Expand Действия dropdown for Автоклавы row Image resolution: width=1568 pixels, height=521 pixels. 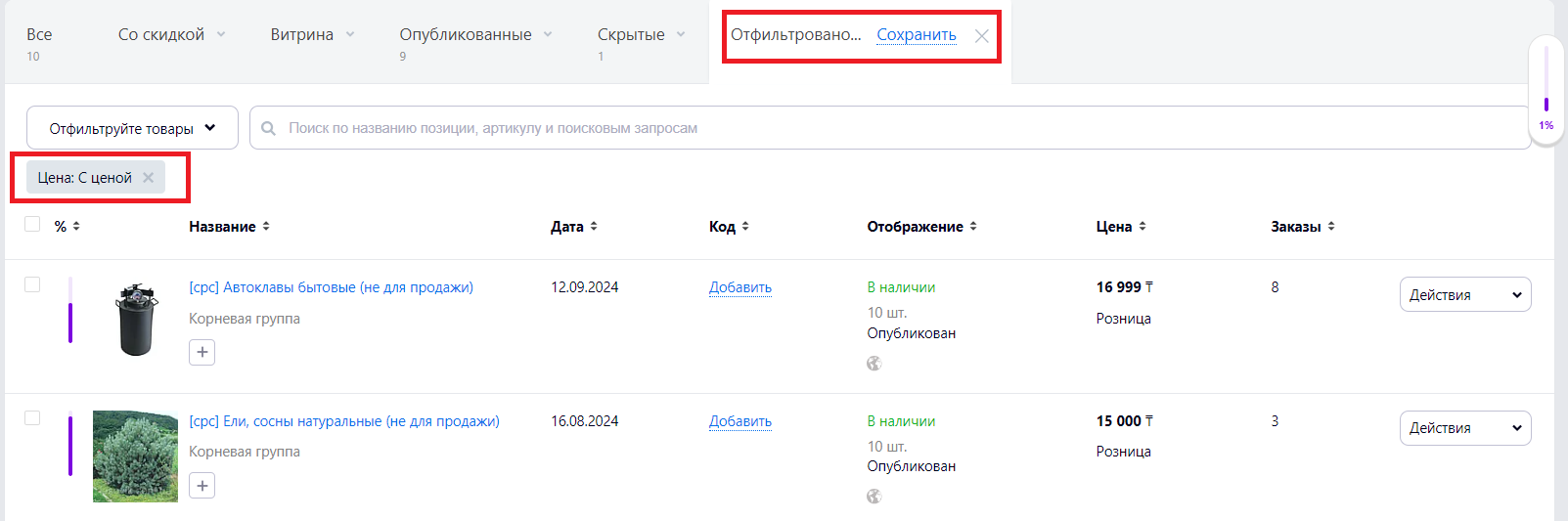point(1465,294)
